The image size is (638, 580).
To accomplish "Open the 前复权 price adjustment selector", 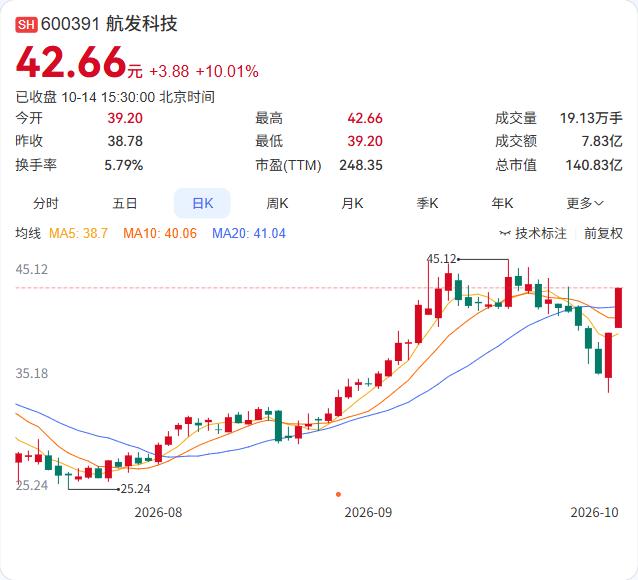I will pyautogui.click(x=603, y=233).
